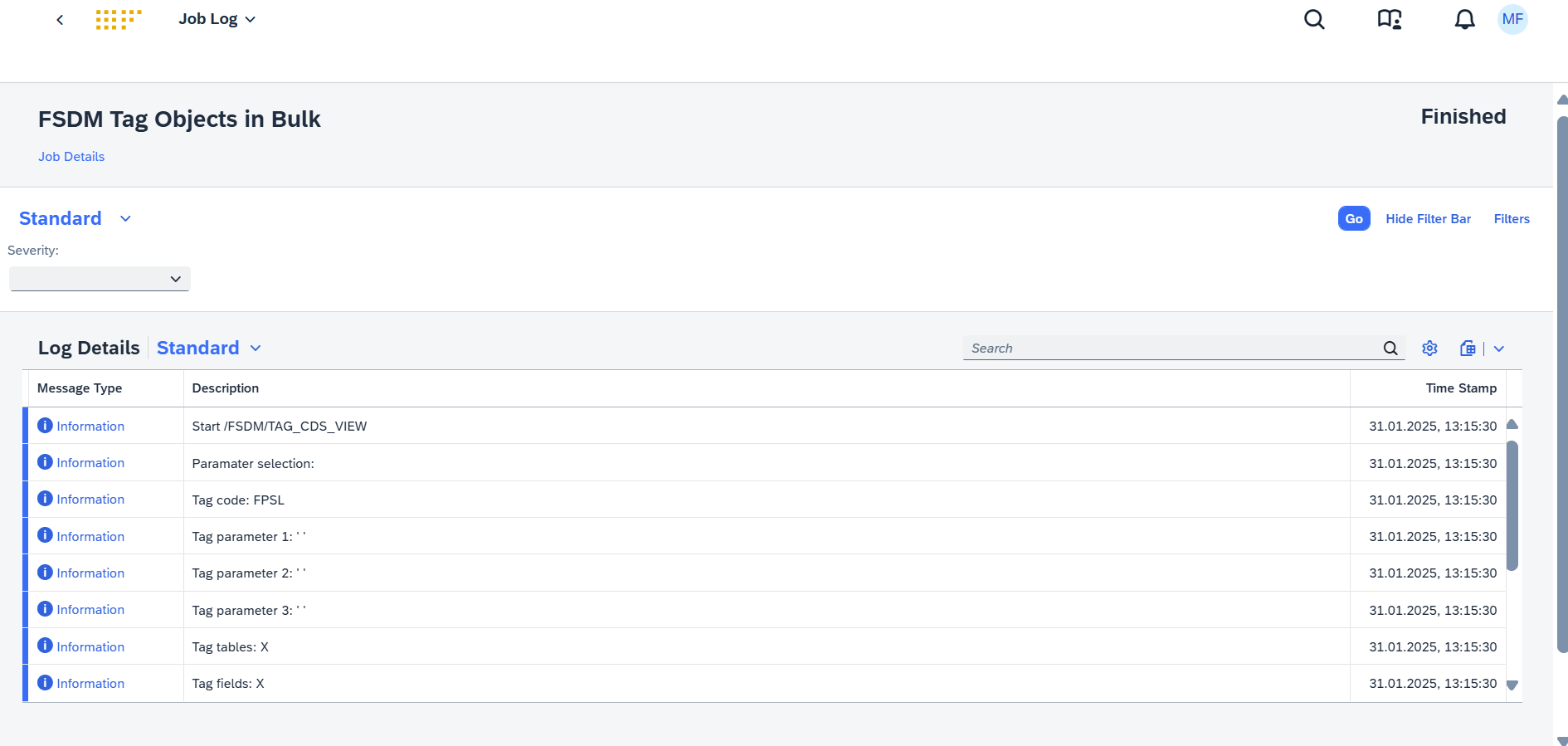Expand the Log Details Standard view chevron
This screenshot has width=1568, height=746.
click(256, 349)
